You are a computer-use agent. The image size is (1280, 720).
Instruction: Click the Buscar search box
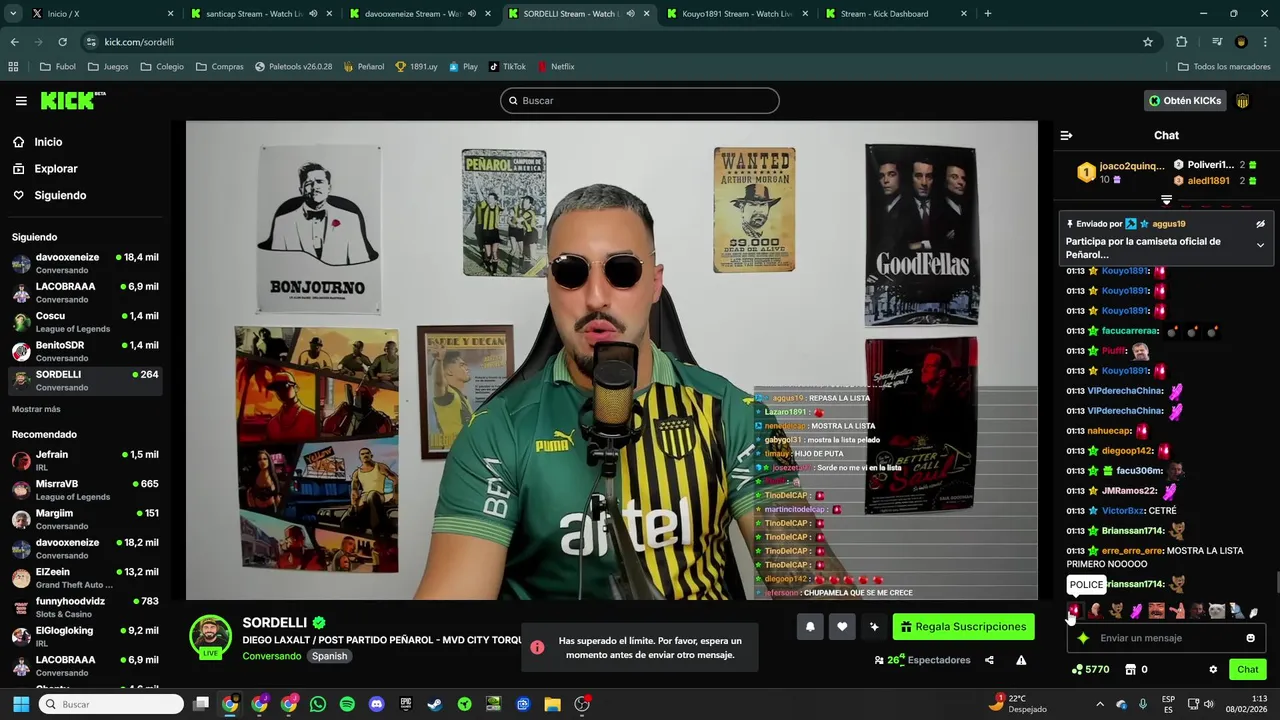tap(640, 101)
